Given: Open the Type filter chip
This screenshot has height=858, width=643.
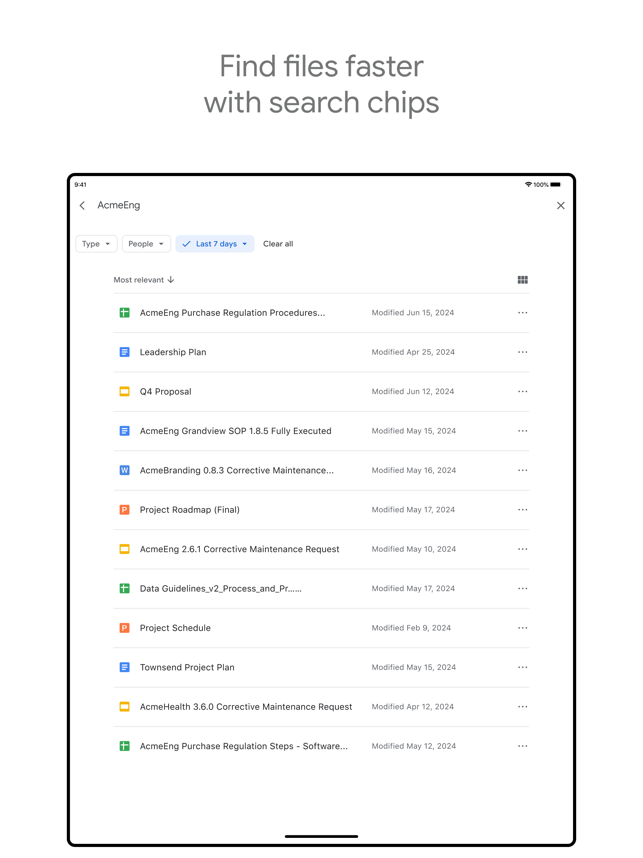Looking at the screenshot, I should pyautogui.click(x=96, y=244).
